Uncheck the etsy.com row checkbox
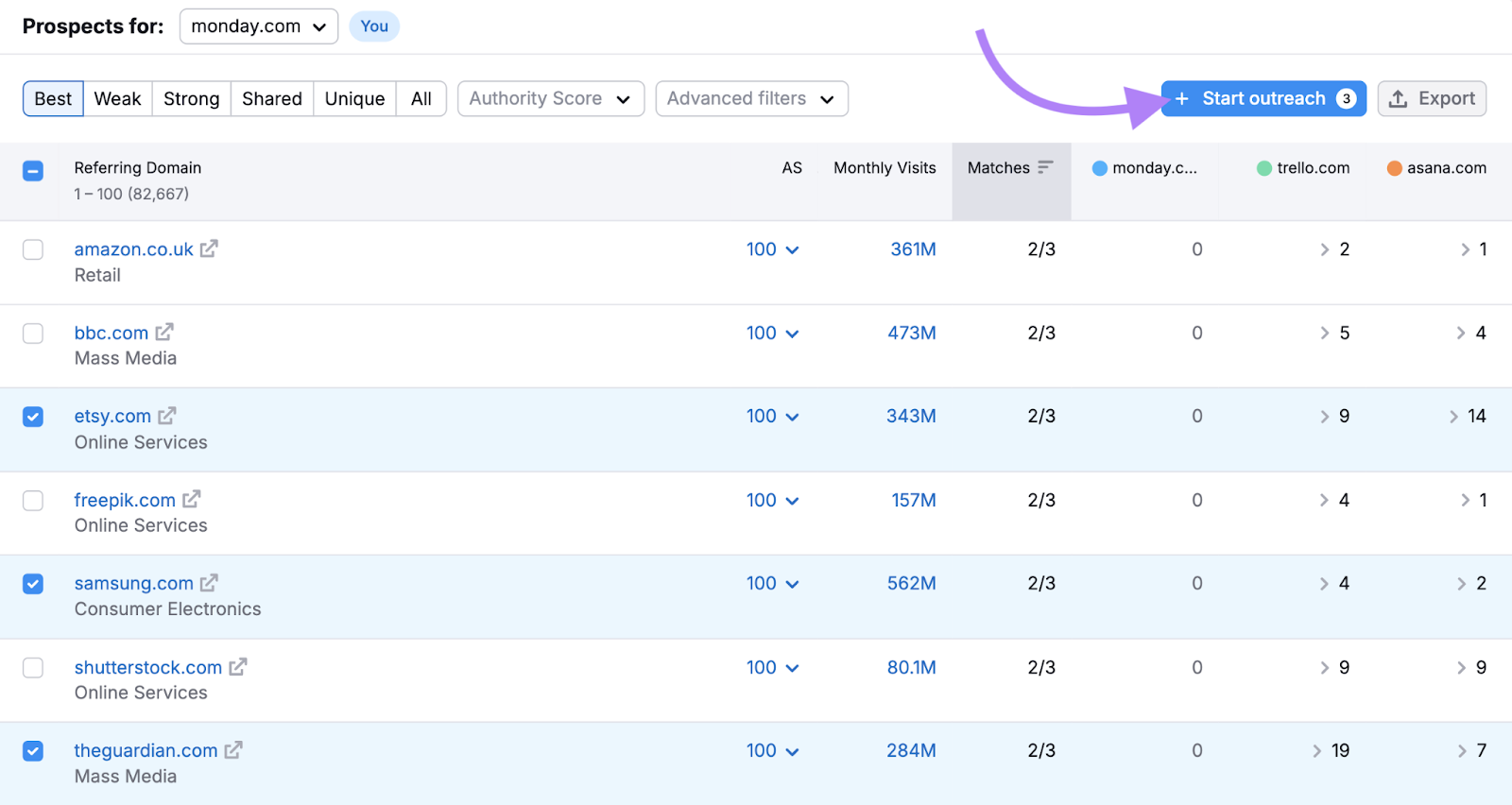Viewport: 1512px width, 805px height. pos(33,417)
